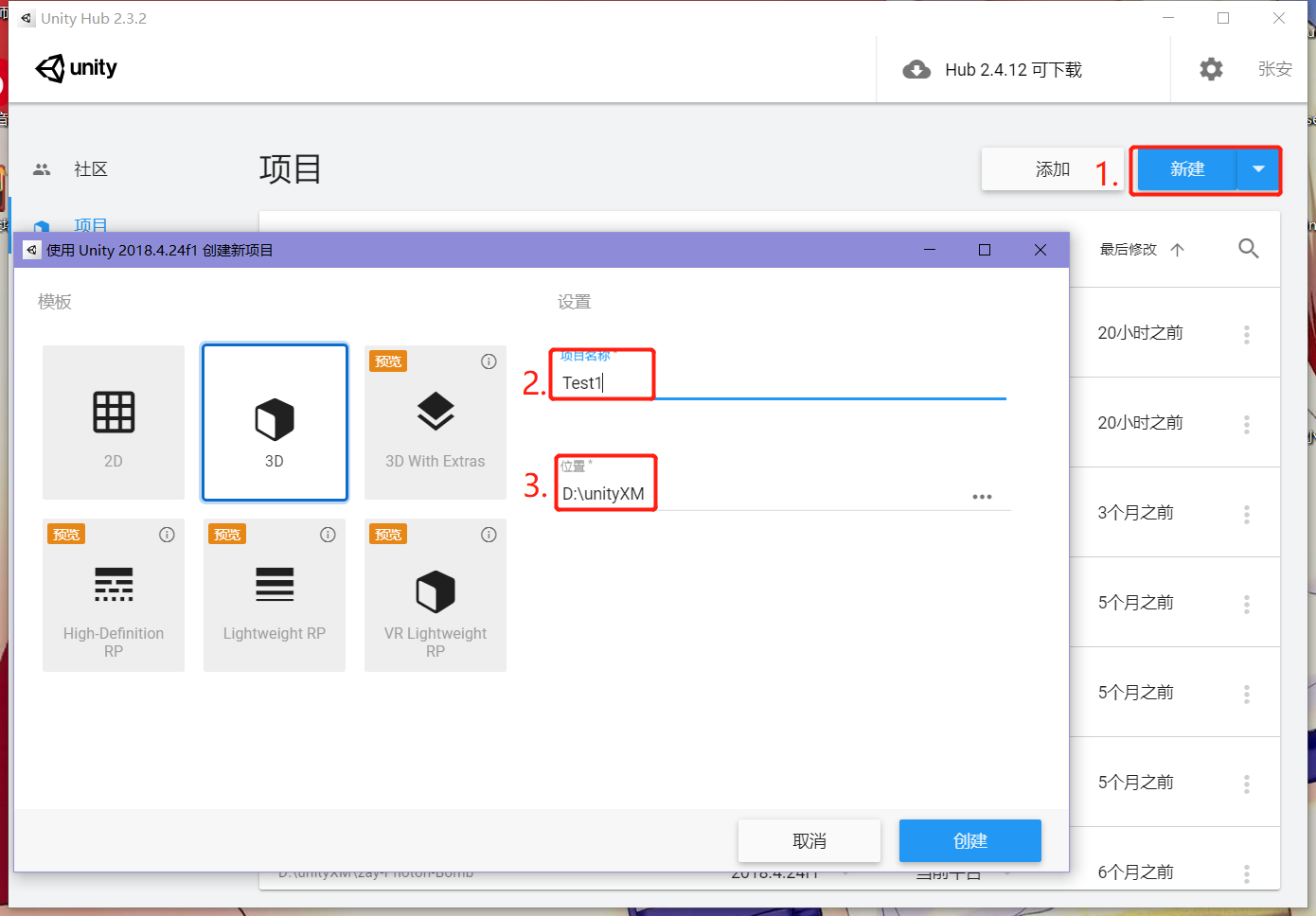Viewport: 1316px width, 916px height.
Task: Open Unity Hub settings gear
Action: pos(1211,68)
